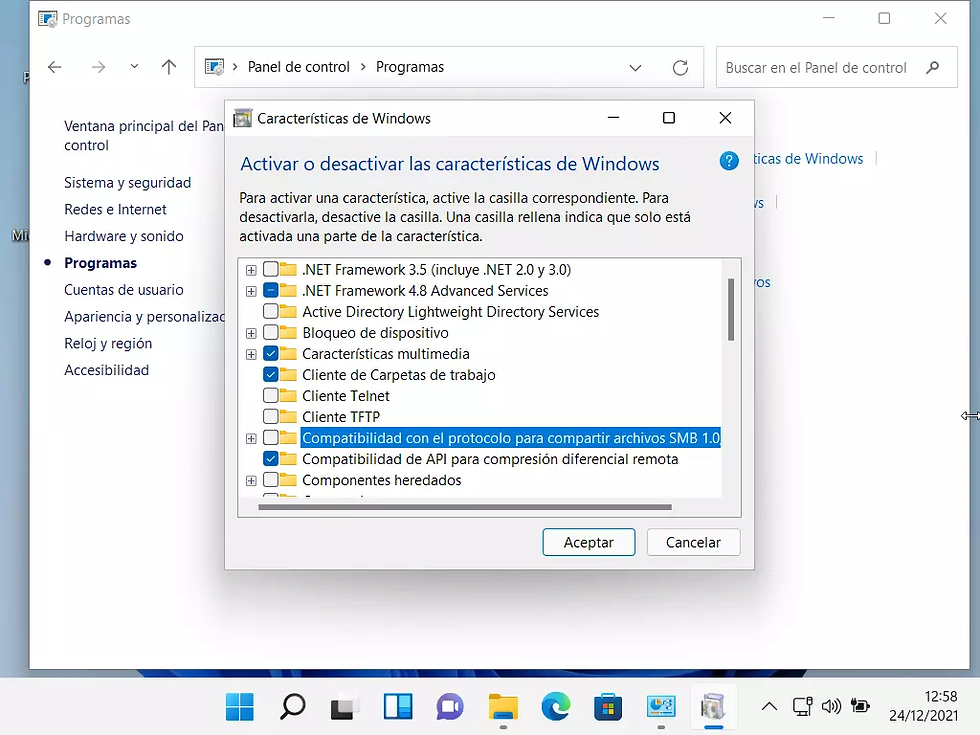Enable Cliente TFTP checkbox
Image resolution: width=980 pixels, height=735 pixels.
(271, 416)
